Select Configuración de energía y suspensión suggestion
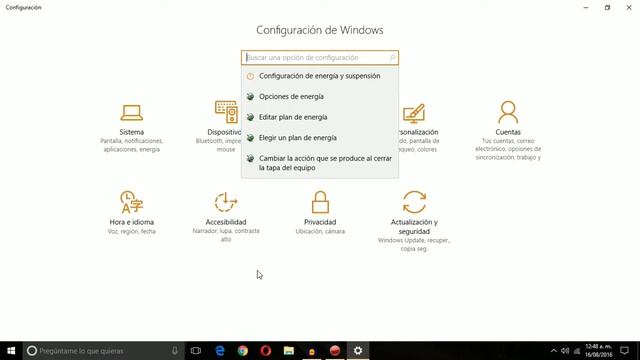The height and width of the screenshot is (360, 640). click(320, 76)
